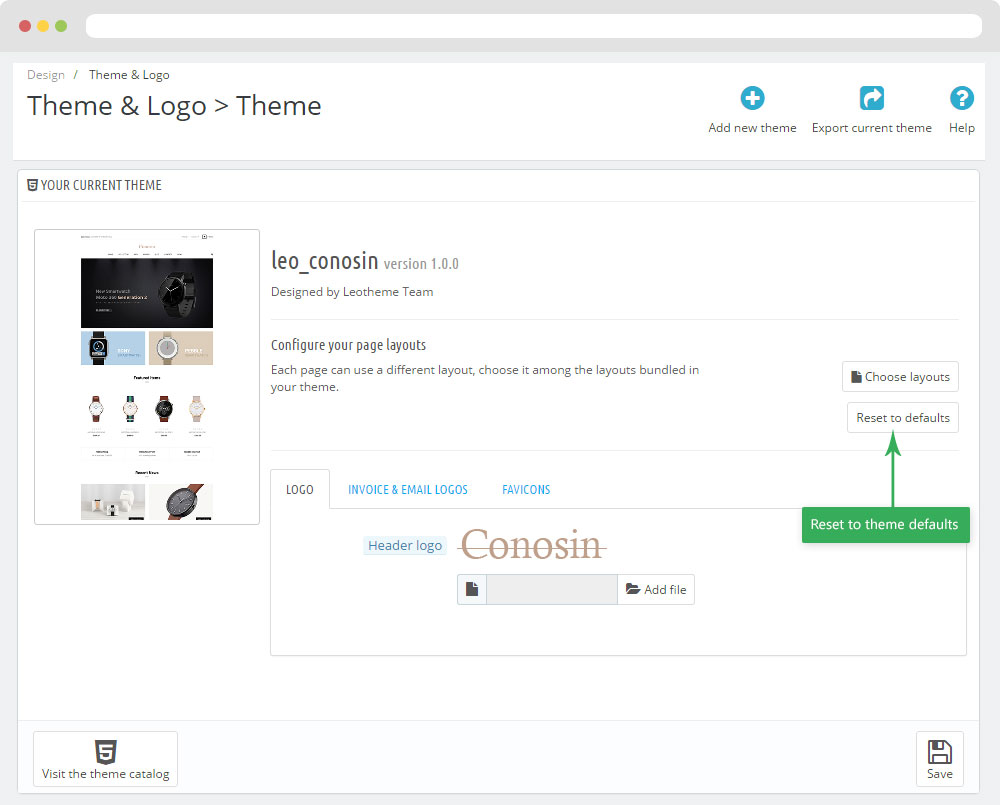The height and width of the screenshot is (805, 1000).
Task: Click the Theme & Logo breadcrumb
Action: click(x=129, y=75)
